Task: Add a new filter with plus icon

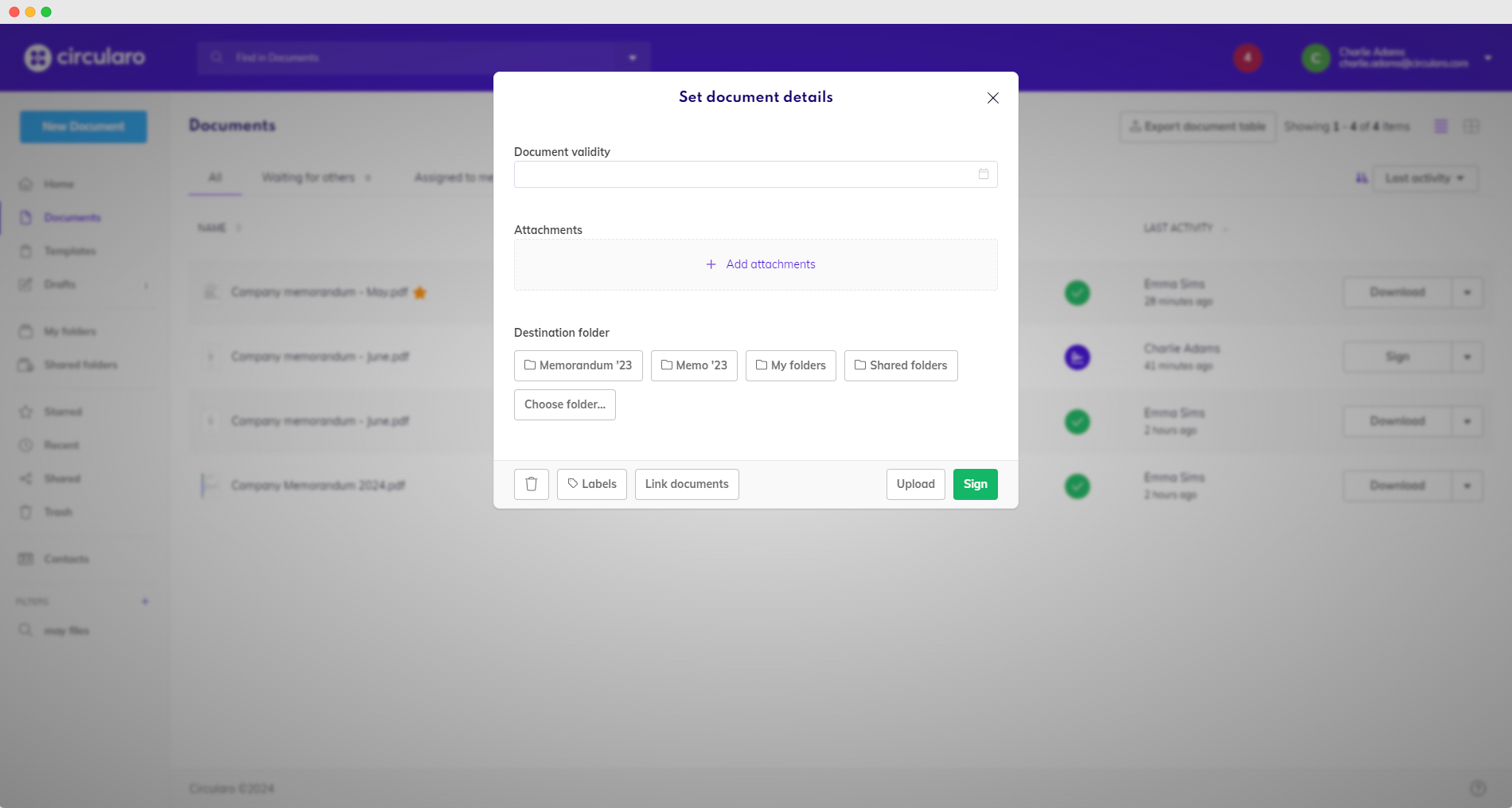Action: click(x=145, y=601)
